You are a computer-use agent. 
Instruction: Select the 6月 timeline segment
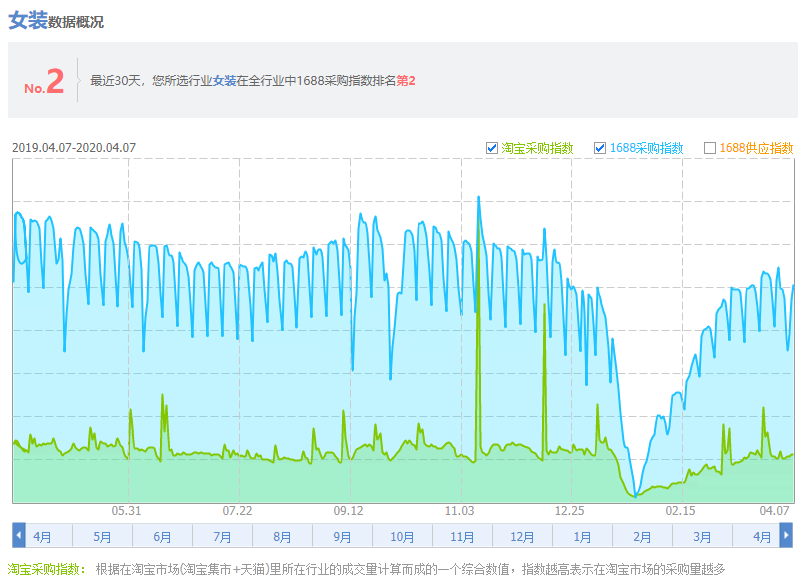[x=162, y=537]
